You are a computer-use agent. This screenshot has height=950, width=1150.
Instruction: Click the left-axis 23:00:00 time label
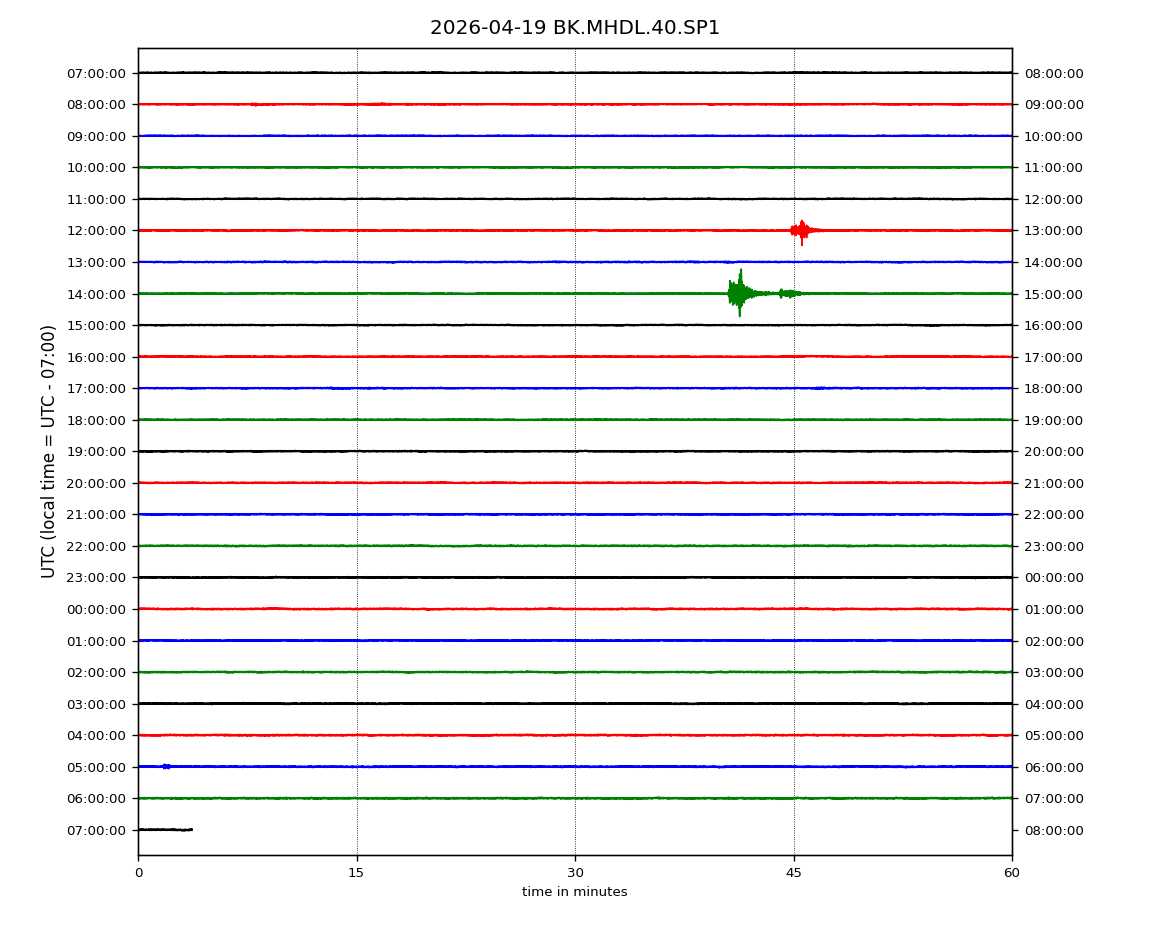coord(97,578)
